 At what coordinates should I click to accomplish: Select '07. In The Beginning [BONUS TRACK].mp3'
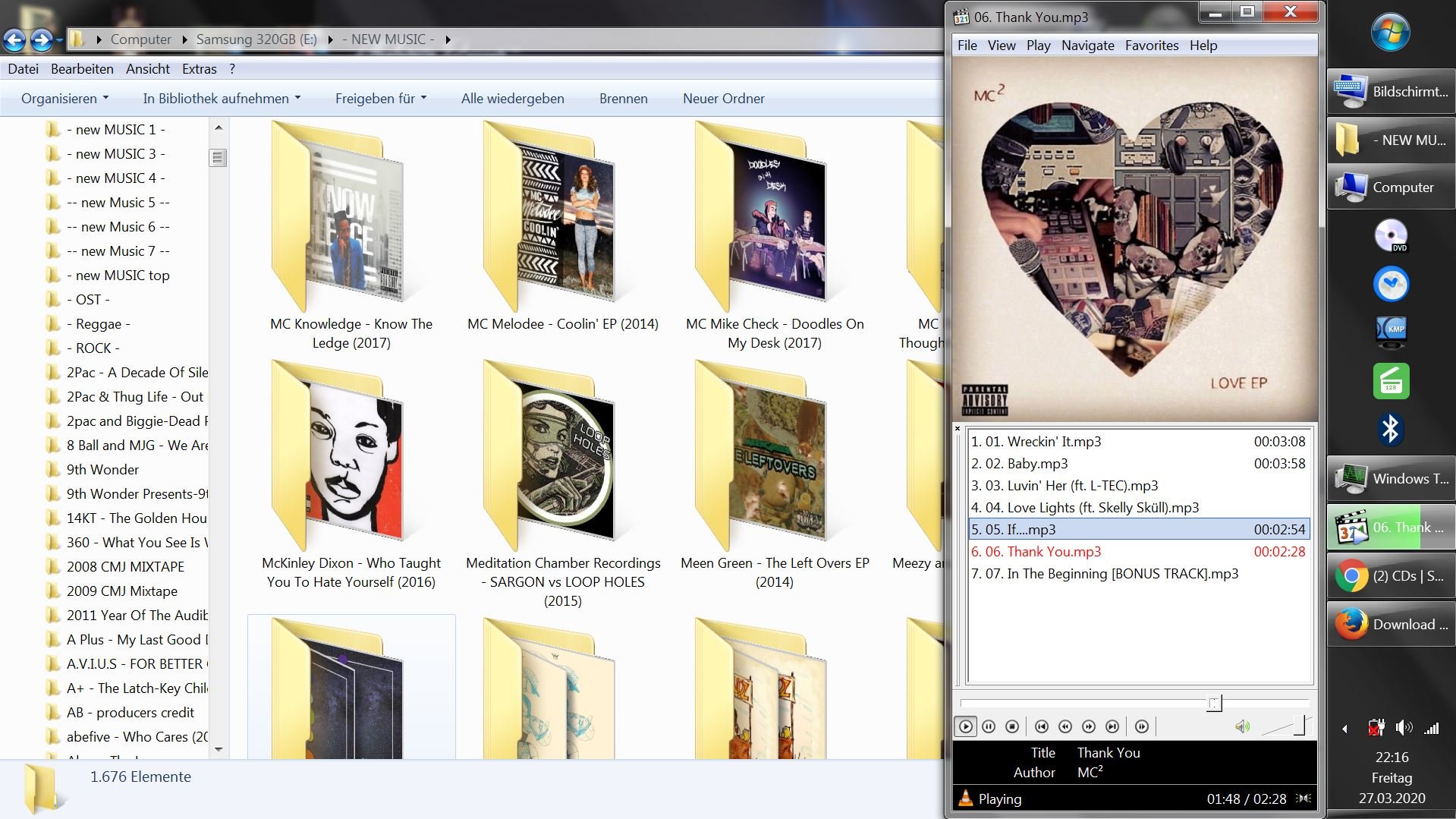1139,574
